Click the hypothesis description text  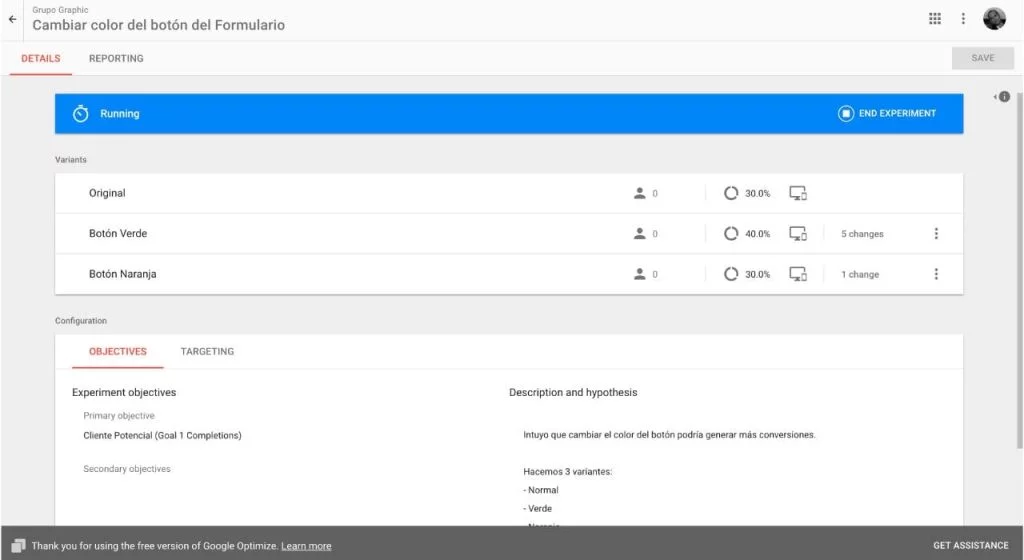[669, 435]
